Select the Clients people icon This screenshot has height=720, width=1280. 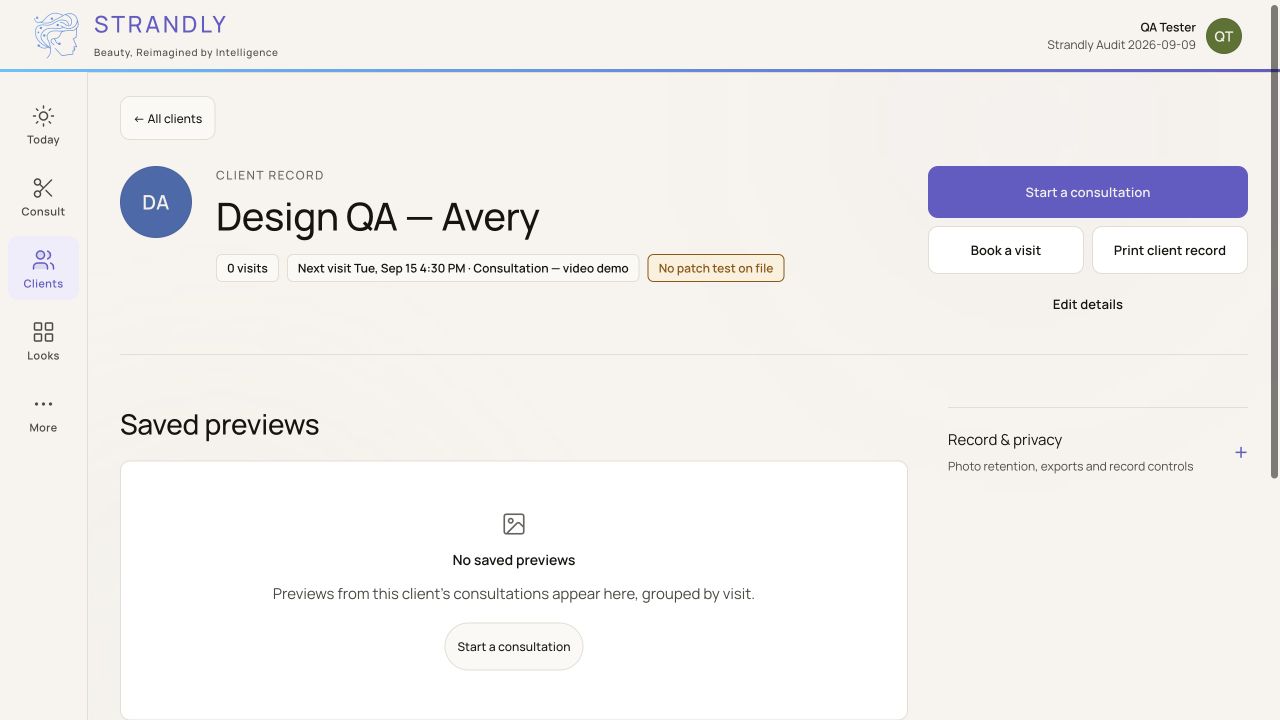click(43, 260)
